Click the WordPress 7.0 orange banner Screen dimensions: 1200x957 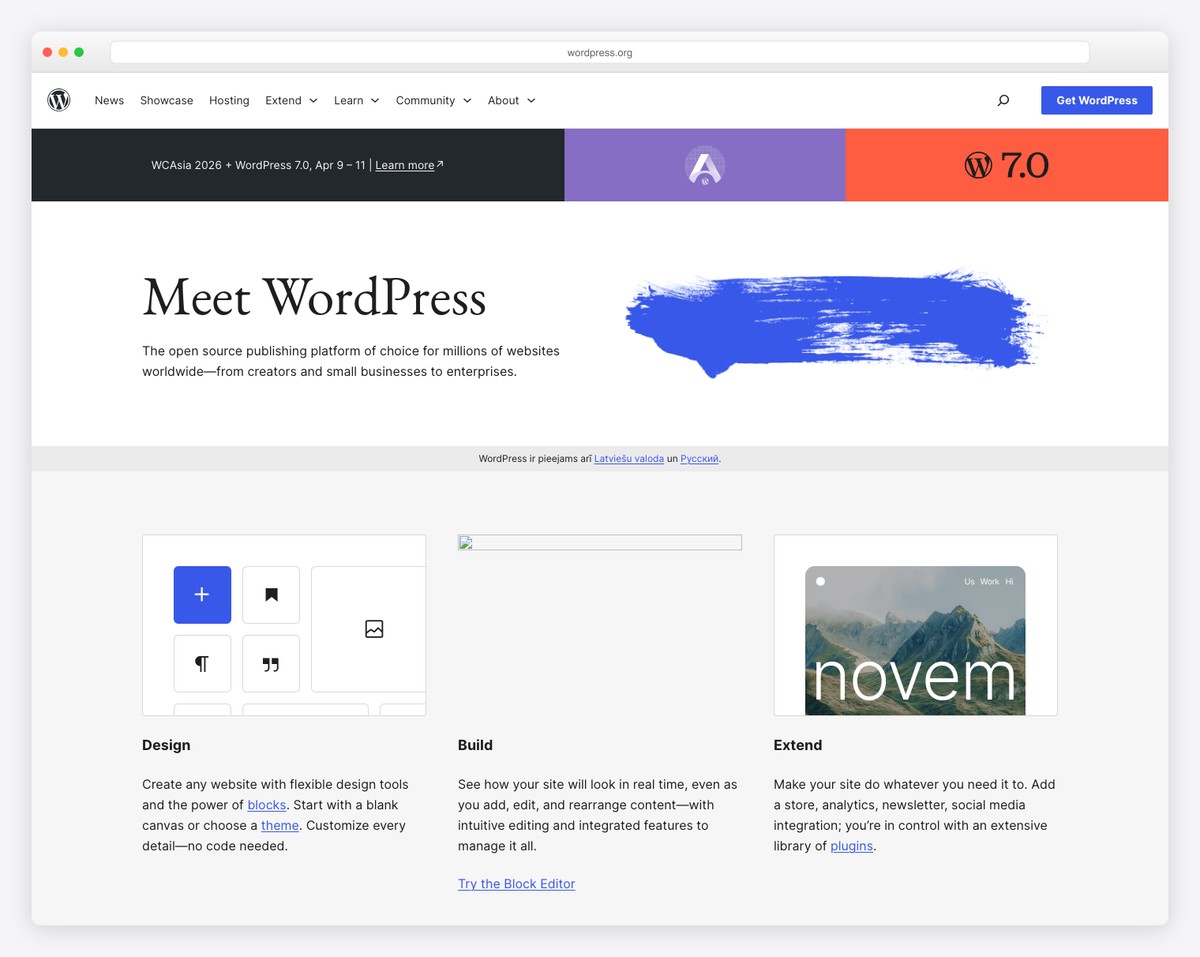1006,165
